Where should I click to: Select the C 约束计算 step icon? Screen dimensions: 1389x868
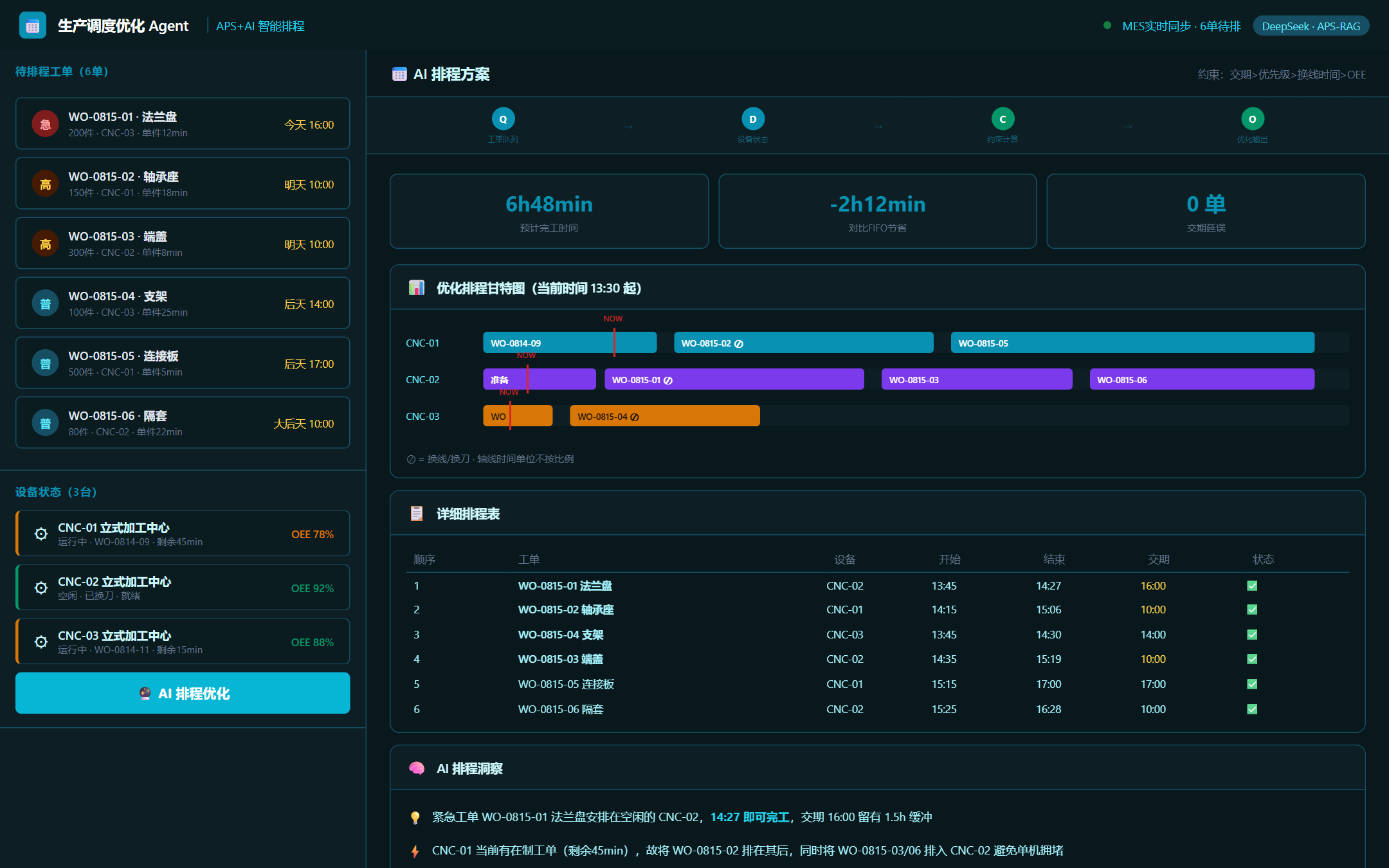(x=1003, y=119)
